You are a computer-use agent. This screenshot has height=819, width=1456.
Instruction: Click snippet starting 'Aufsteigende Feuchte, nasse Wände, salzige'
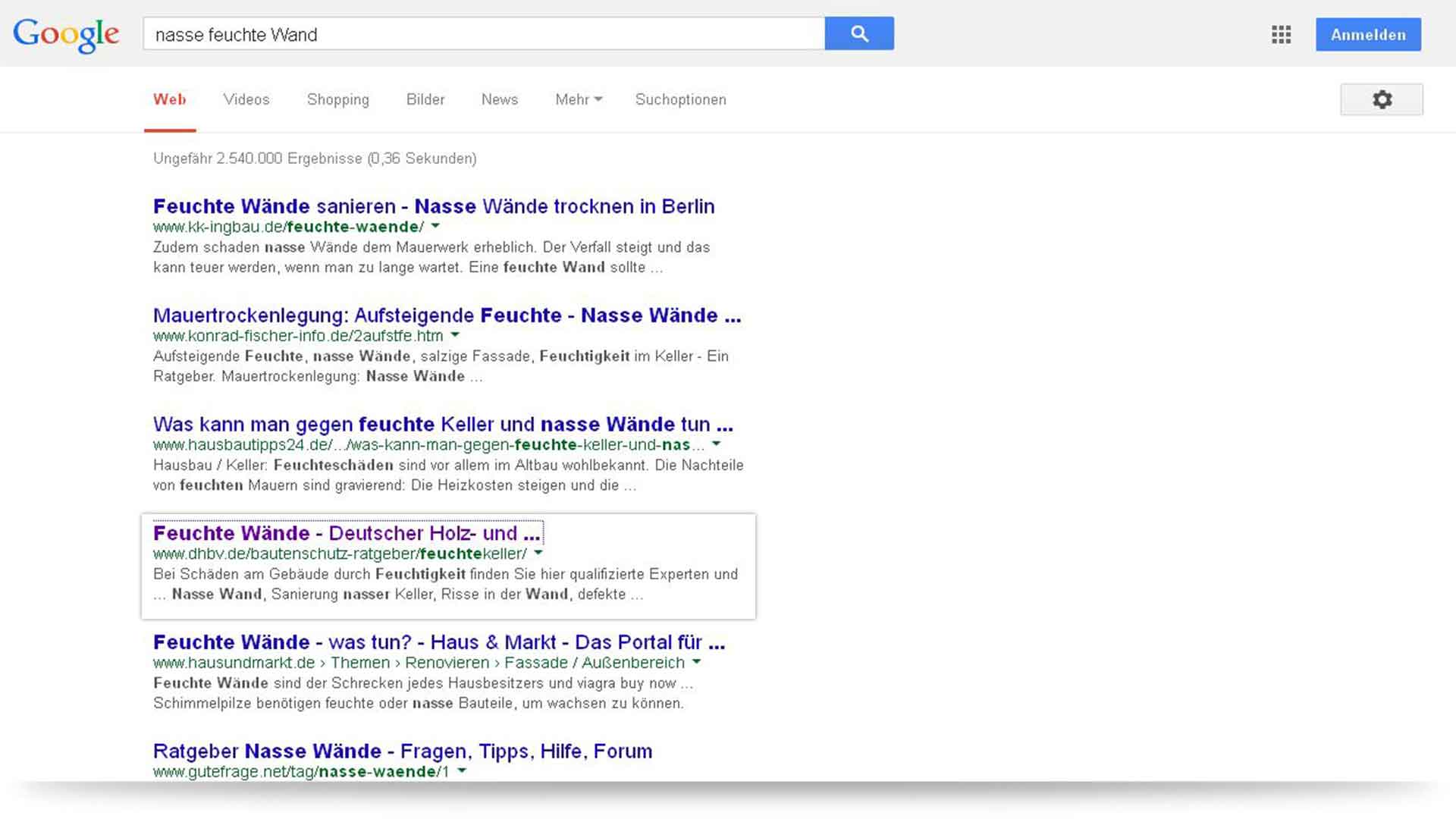441,366
